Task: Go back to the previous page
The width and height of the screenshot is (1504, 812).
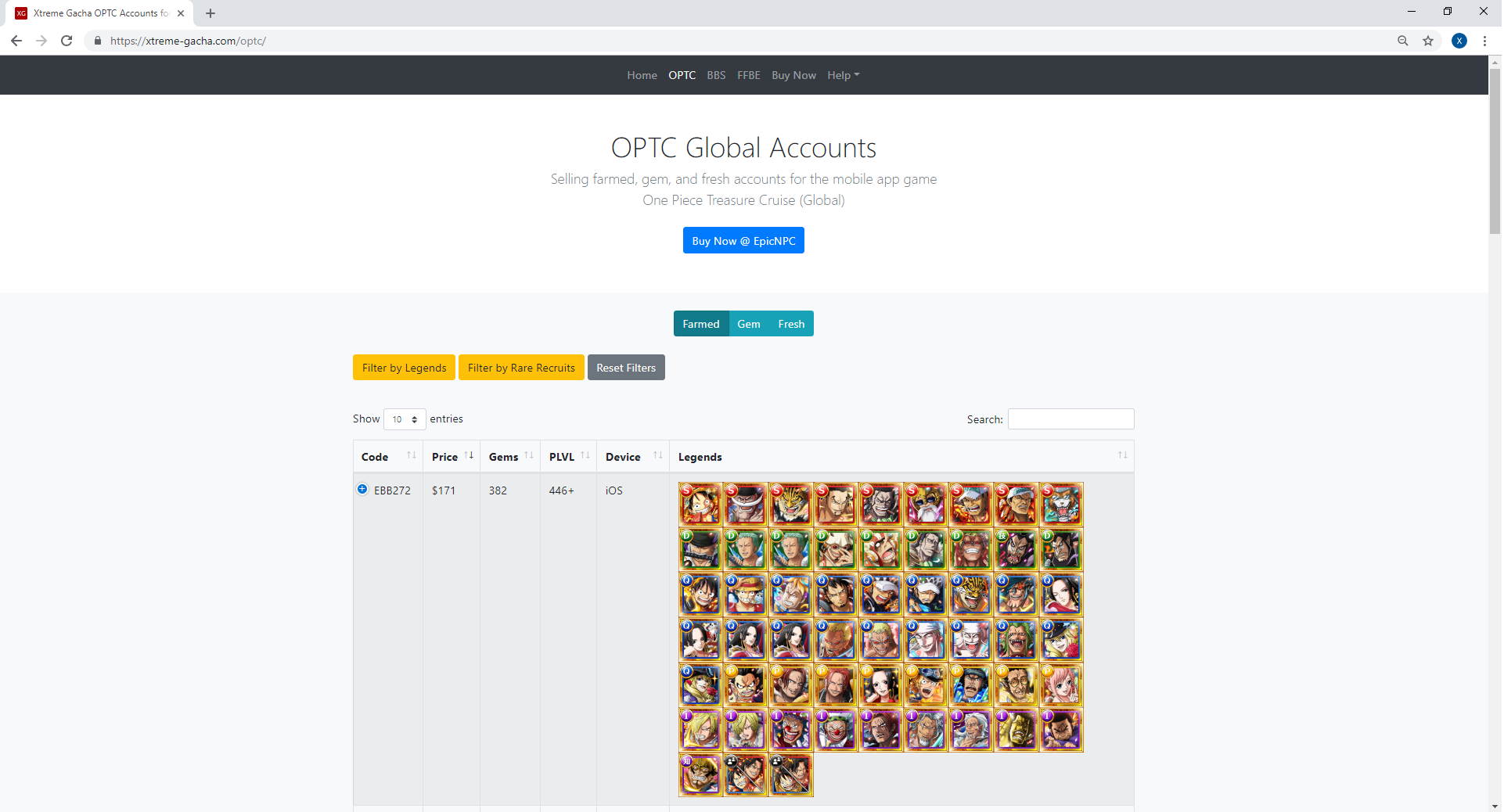Action: (x=16, y=41)
